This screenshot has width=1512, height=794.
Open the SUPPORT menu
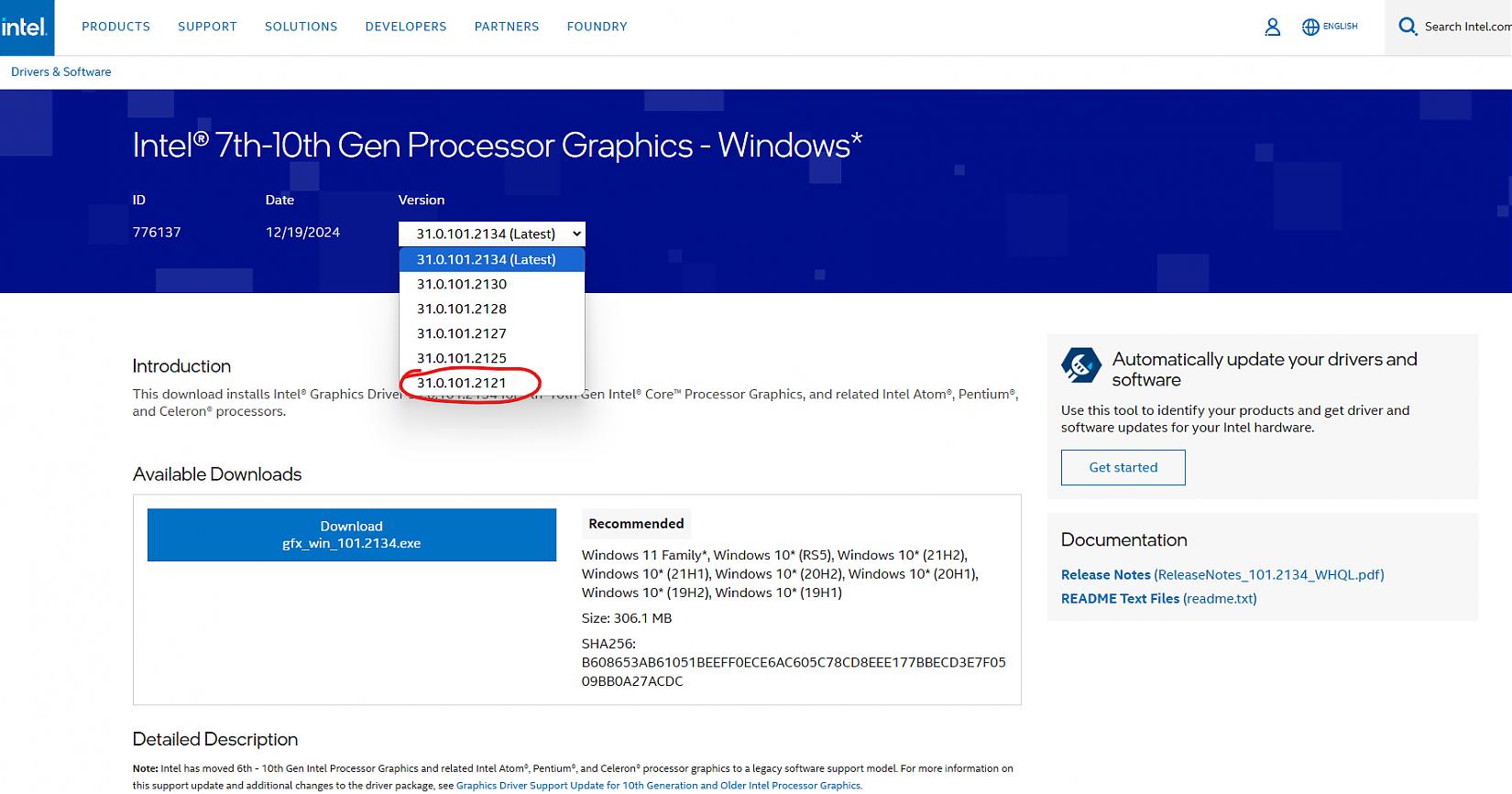(x=207, y=27)
